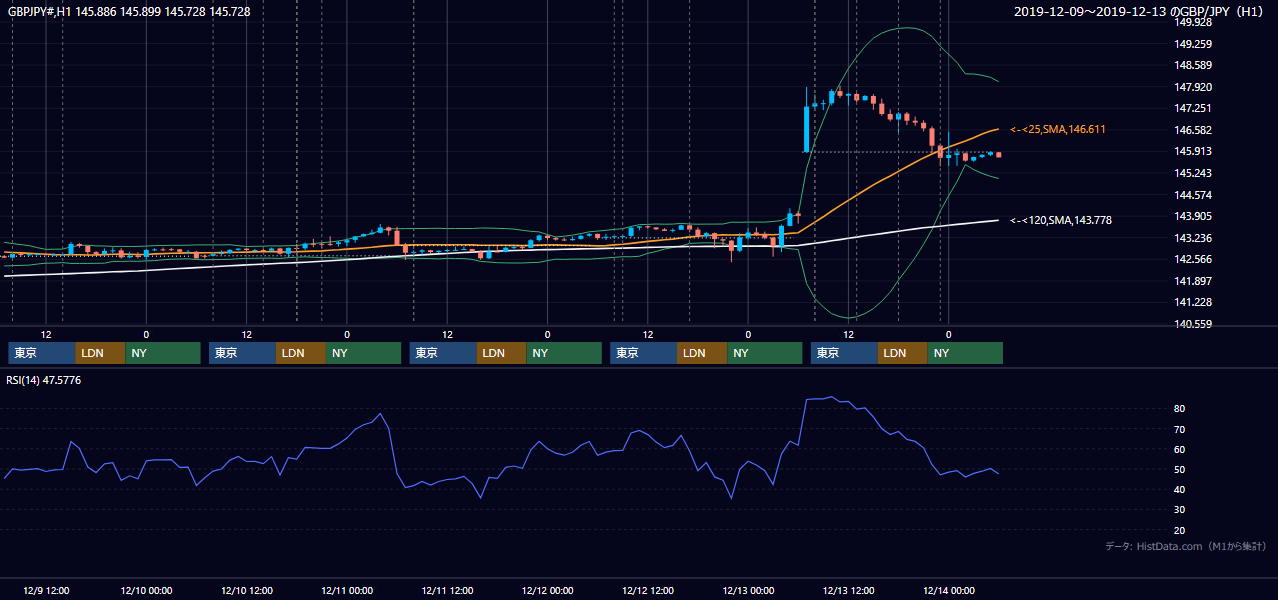Click the 12/11 12:00 time label
Screen dimensions: 1278x600
coord(447,590)
